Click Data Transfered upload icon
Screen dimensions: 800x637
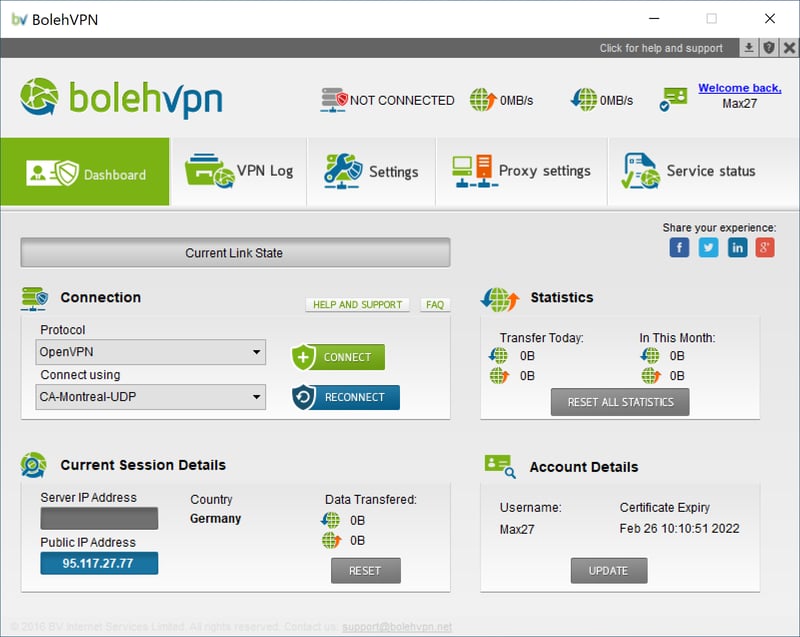pos(331,540)
